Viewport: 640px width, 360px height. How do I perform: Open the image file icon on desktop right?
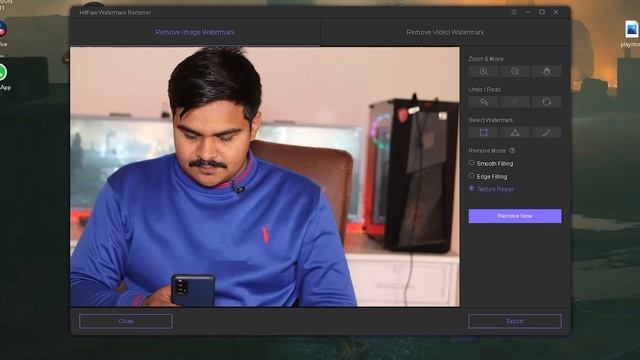631,29
